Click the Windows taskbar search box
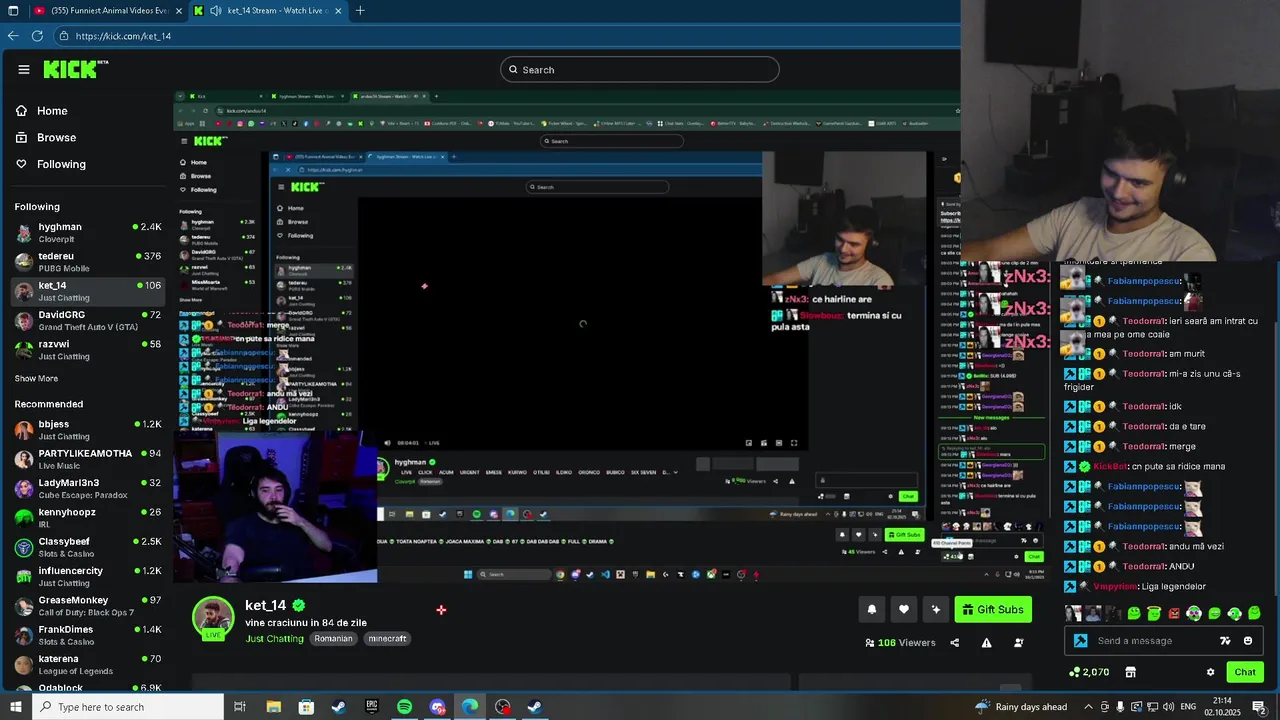 (128, 707)
